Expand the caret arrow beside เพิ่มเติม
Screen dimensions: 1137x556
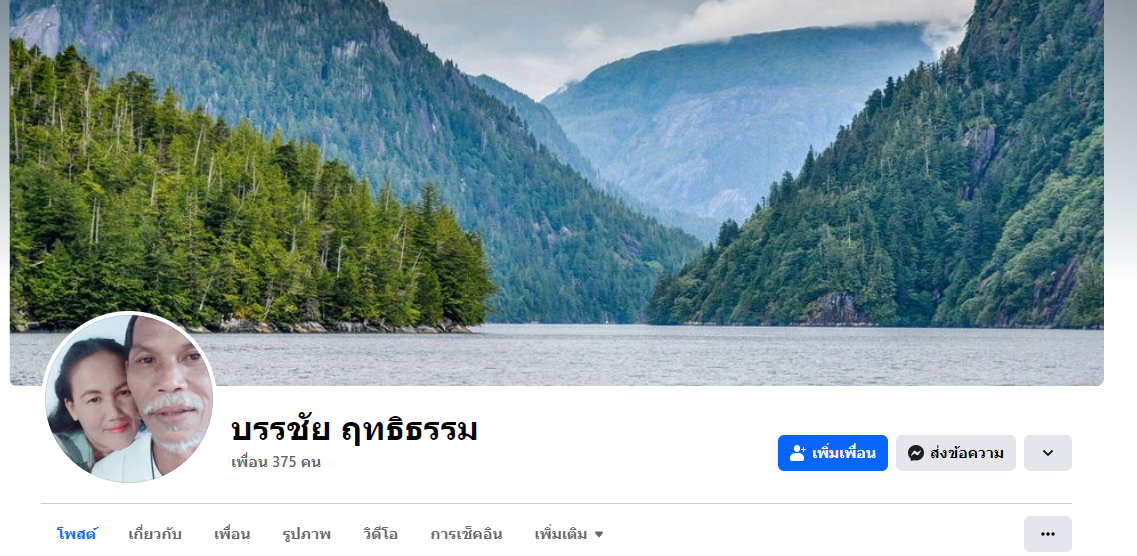coord(599,535)
